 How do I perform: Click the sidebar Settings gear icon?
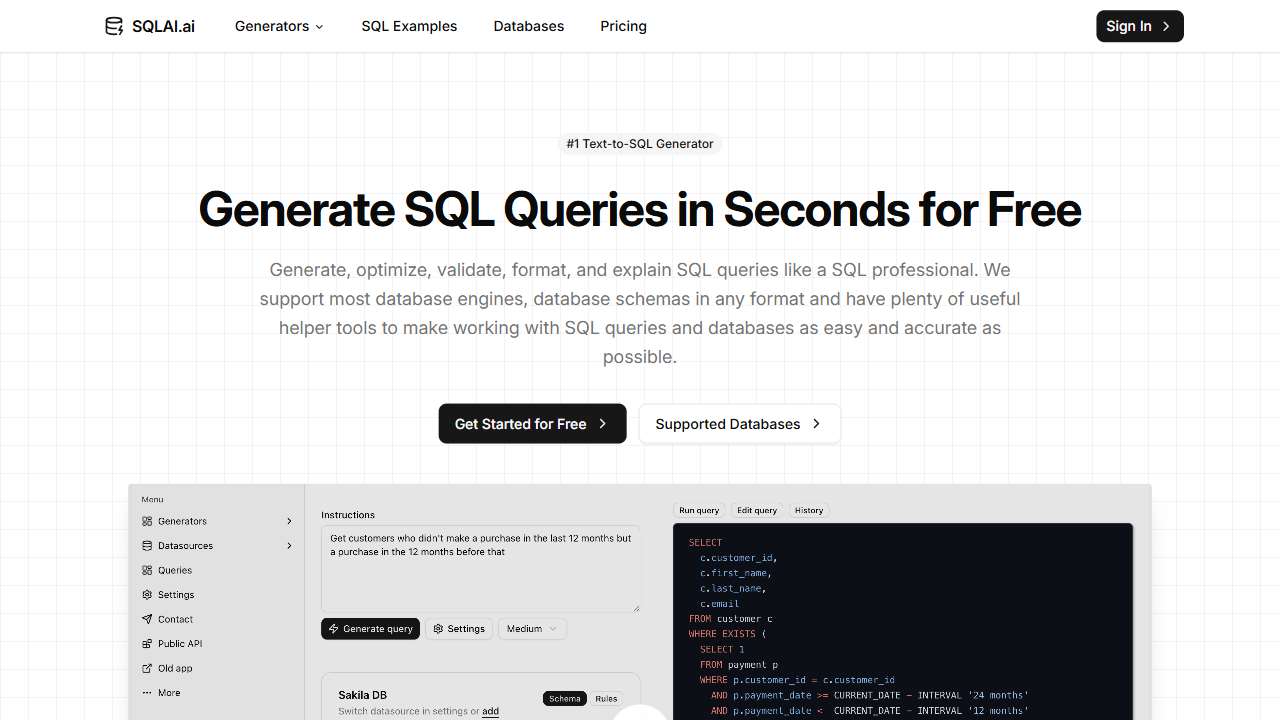click(147, 595)
